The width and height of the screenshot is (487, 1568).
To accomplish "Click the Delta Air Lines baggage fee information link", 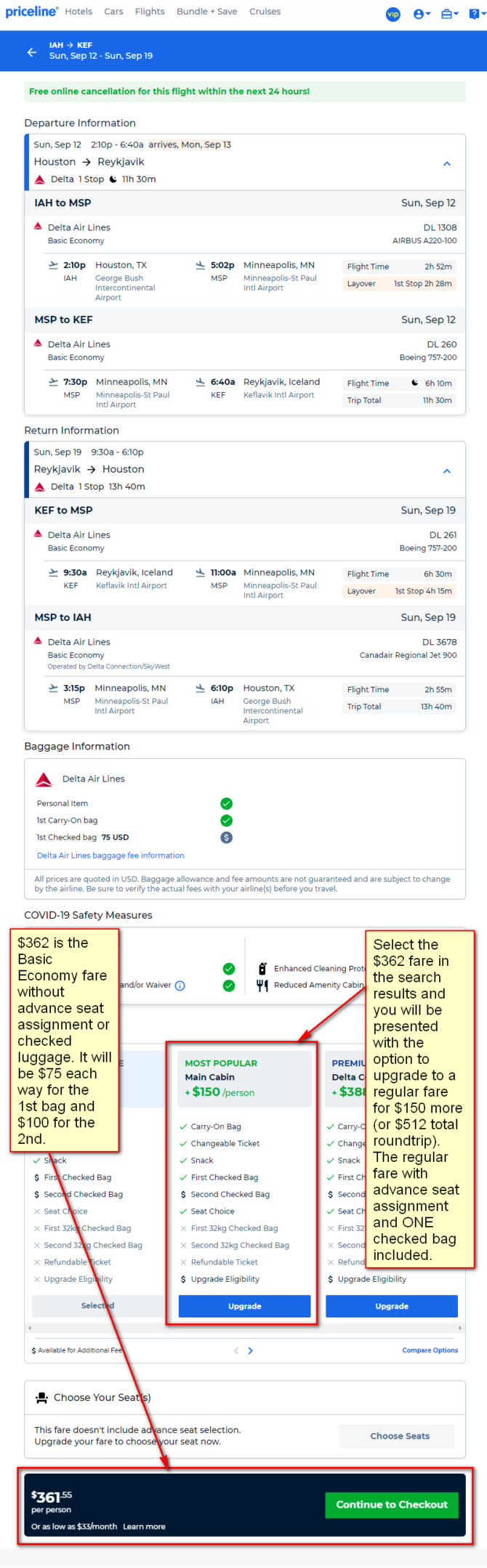I will coord(110,856).
